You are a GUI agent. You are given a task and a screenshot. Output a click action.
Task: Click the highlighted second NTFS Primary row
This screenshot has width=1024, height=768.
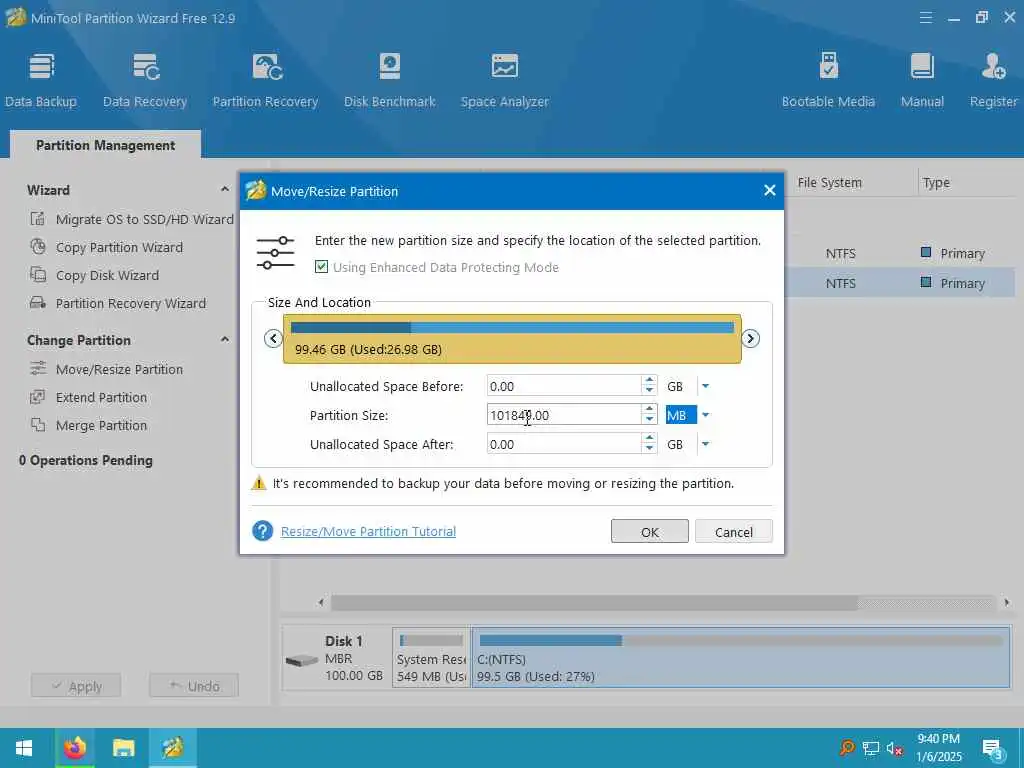point(901,283)
